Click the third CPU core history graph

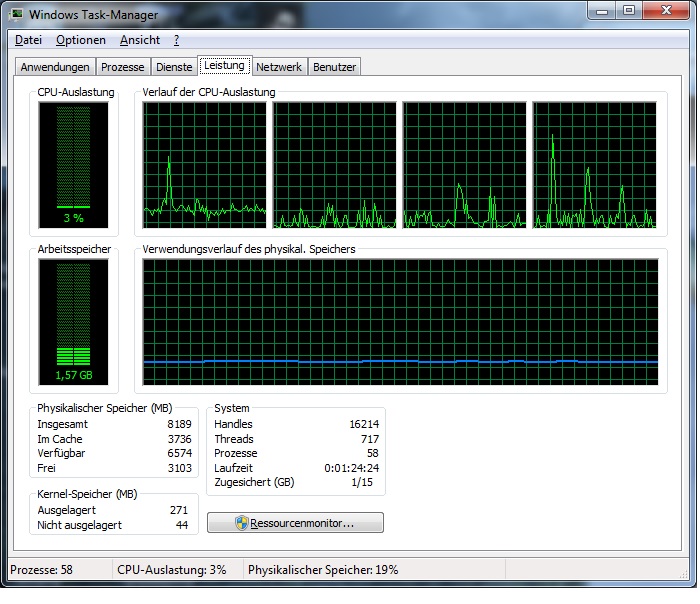[x=464, y=165]
